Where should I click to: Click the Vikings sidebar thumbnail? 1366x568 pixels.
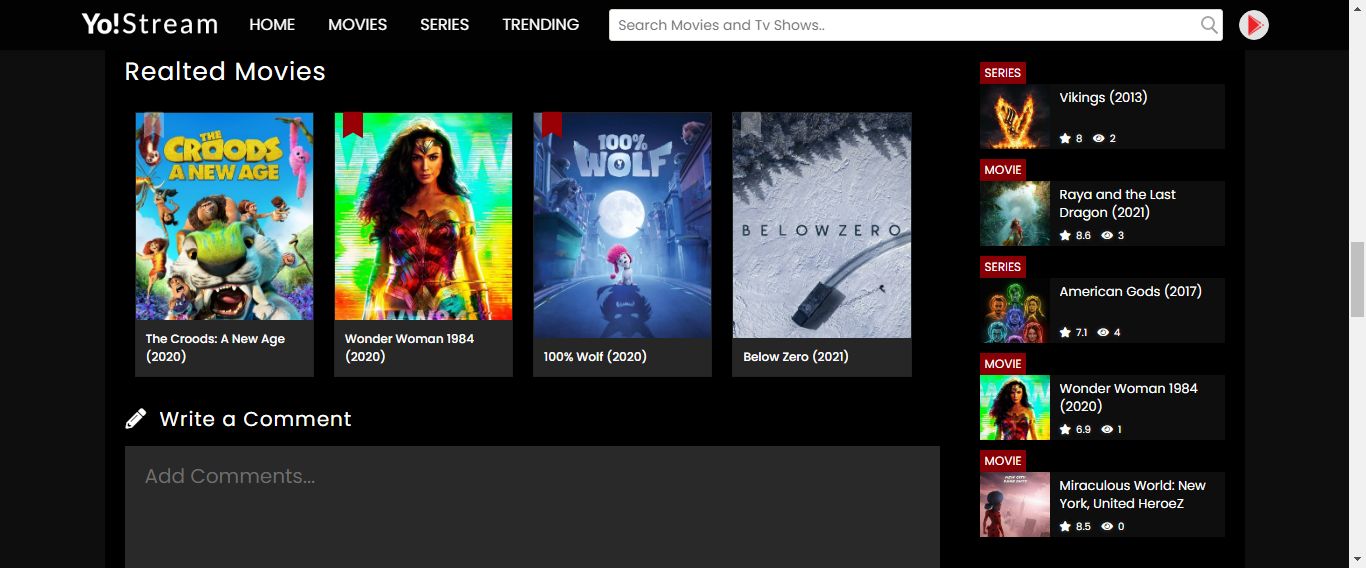point(1015,116)
